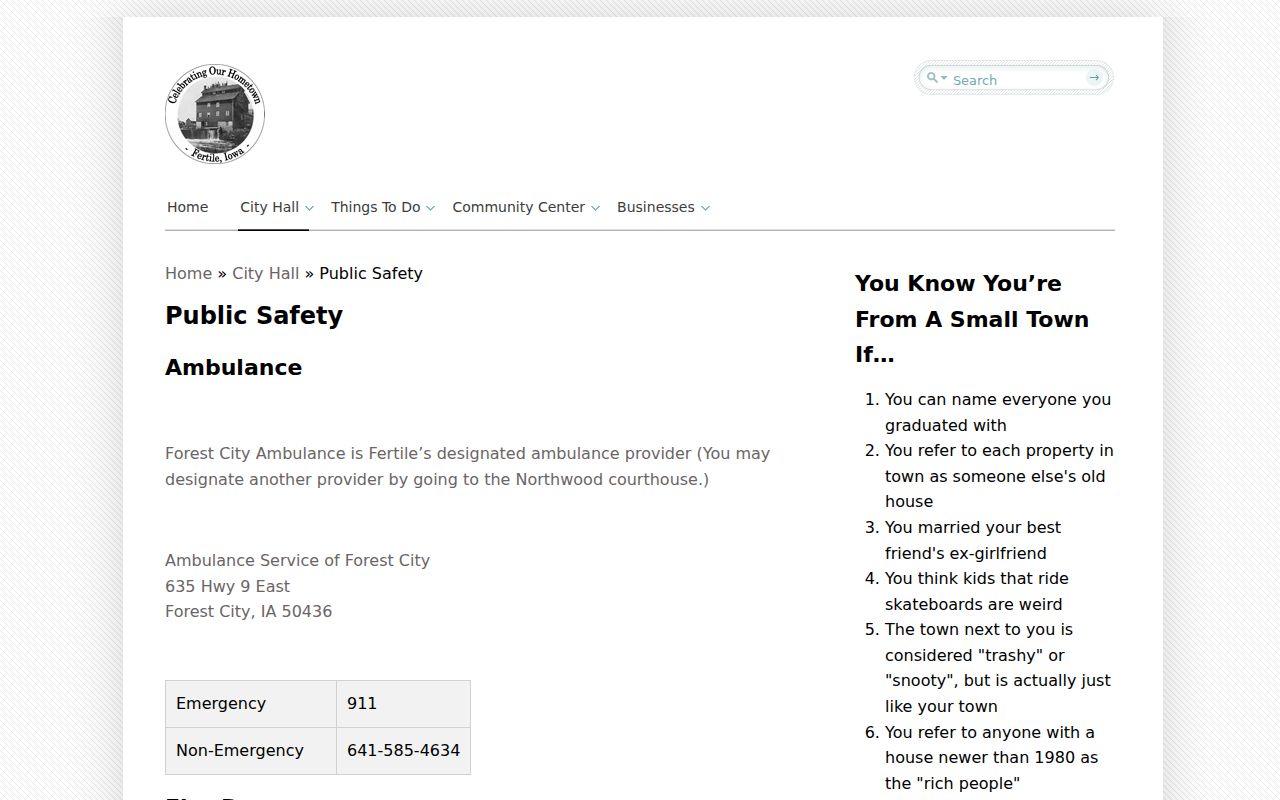Click the phone number 641-585-4634

pyautogui.click(x=404, y=750)
